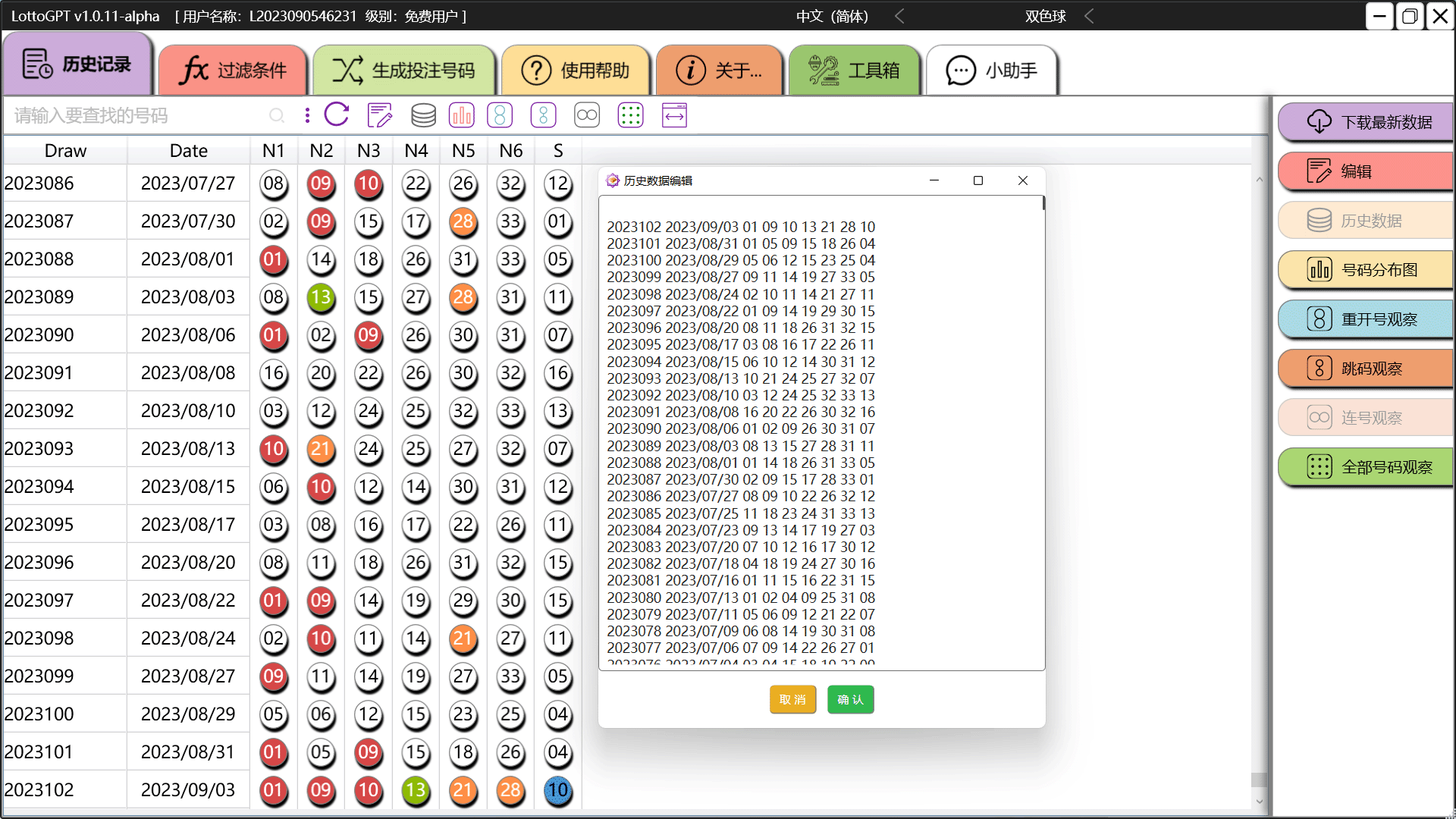Minimize the 历史数据编辑 dialog
Image resolution: width=1456 pixels, height=819 pixels.
pyautogui.click(x=934, y=180)
